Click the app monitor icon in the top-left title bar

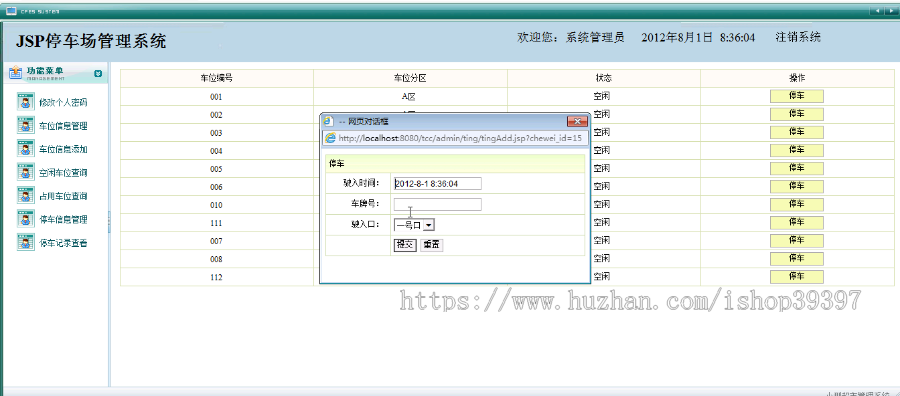pyautogui.click(x=10, y=11)
